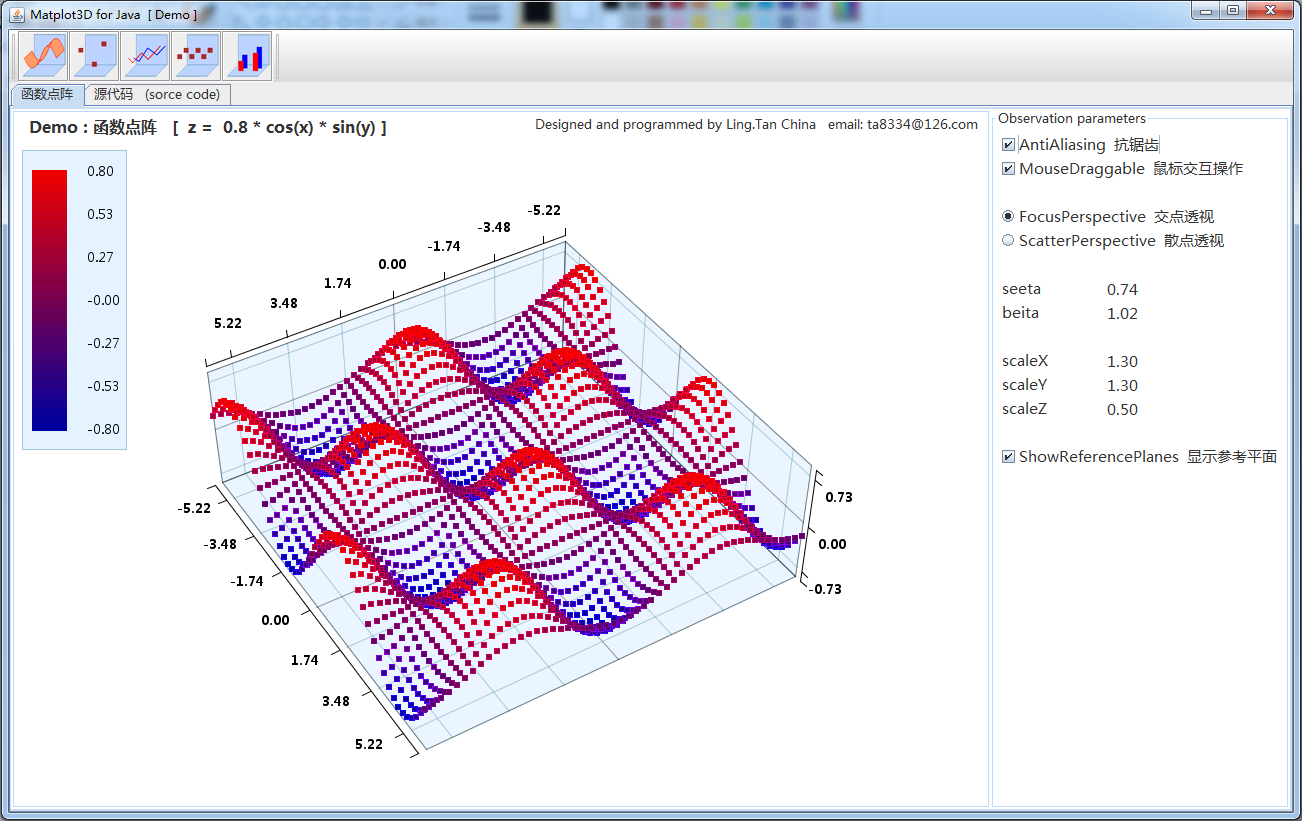Click the red-to-blue color legend bar
The width and height of the screenshot is (1302, 821).
click(x=49, y=300)
